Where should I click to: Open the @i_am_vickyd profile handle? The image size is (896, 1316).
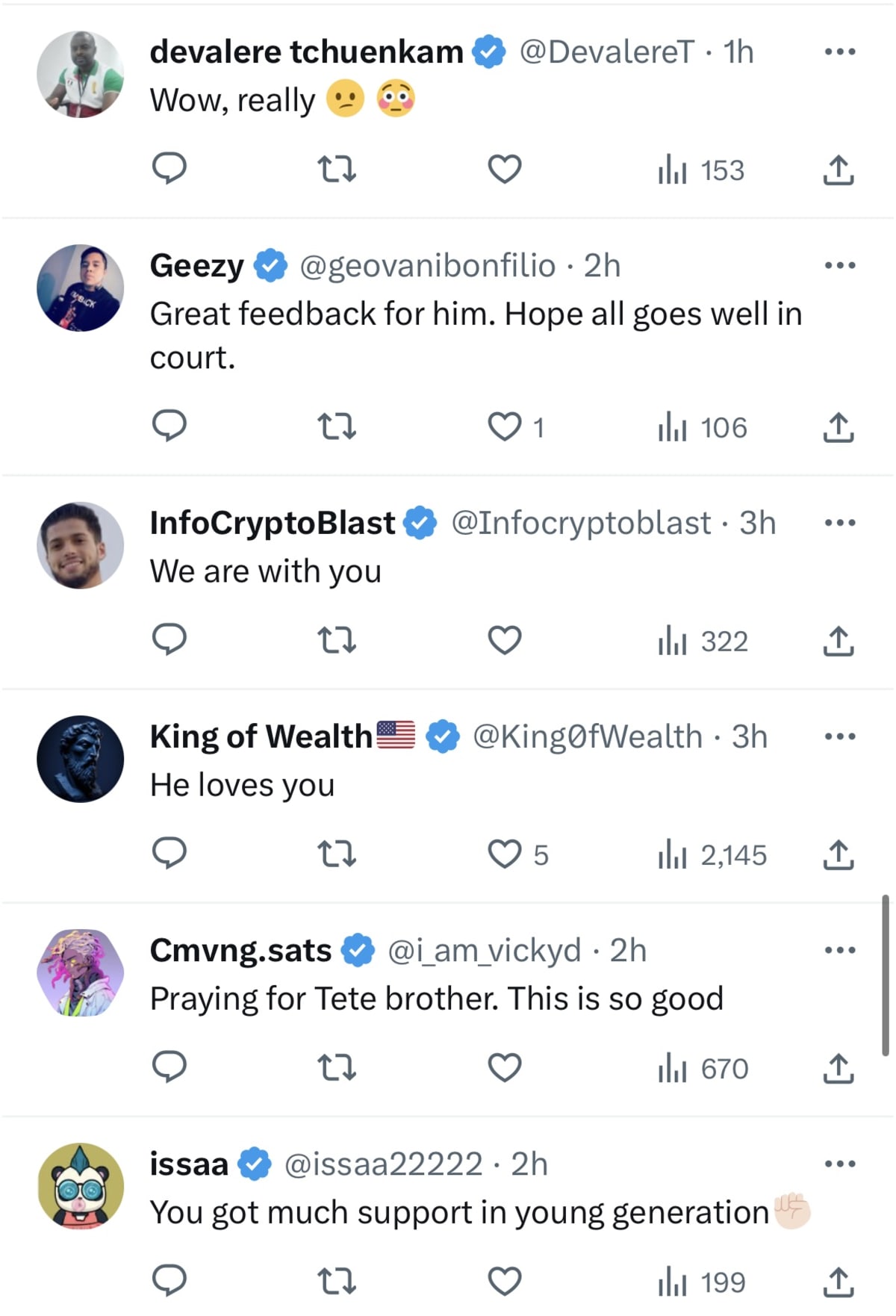click(x=484, y=950)
